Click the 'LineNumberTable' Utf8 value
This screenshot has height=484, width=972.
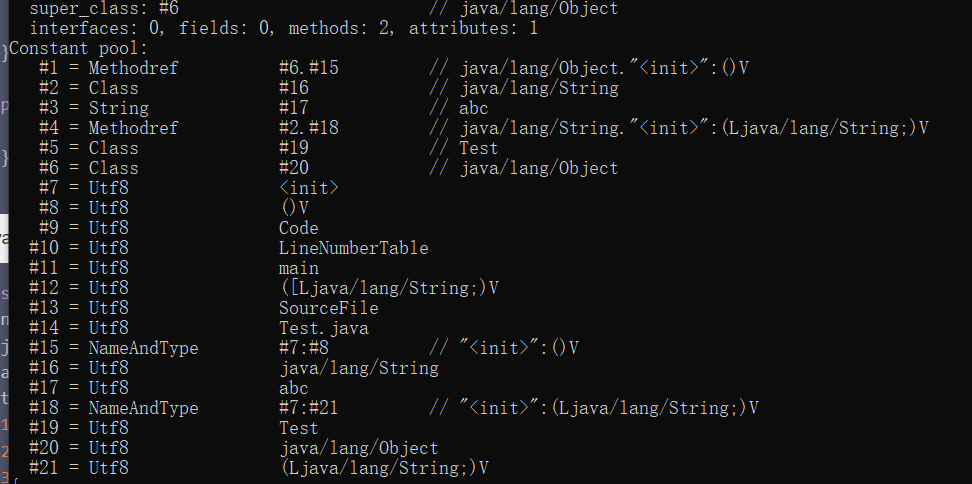coord(353,248)
